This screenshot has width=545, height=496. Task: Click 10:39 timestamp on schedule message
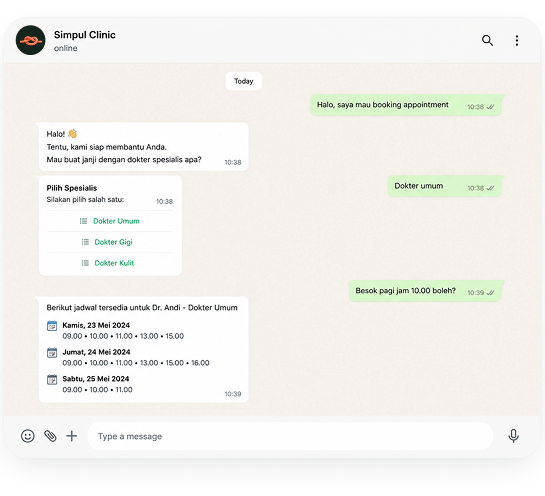[233, 394]
